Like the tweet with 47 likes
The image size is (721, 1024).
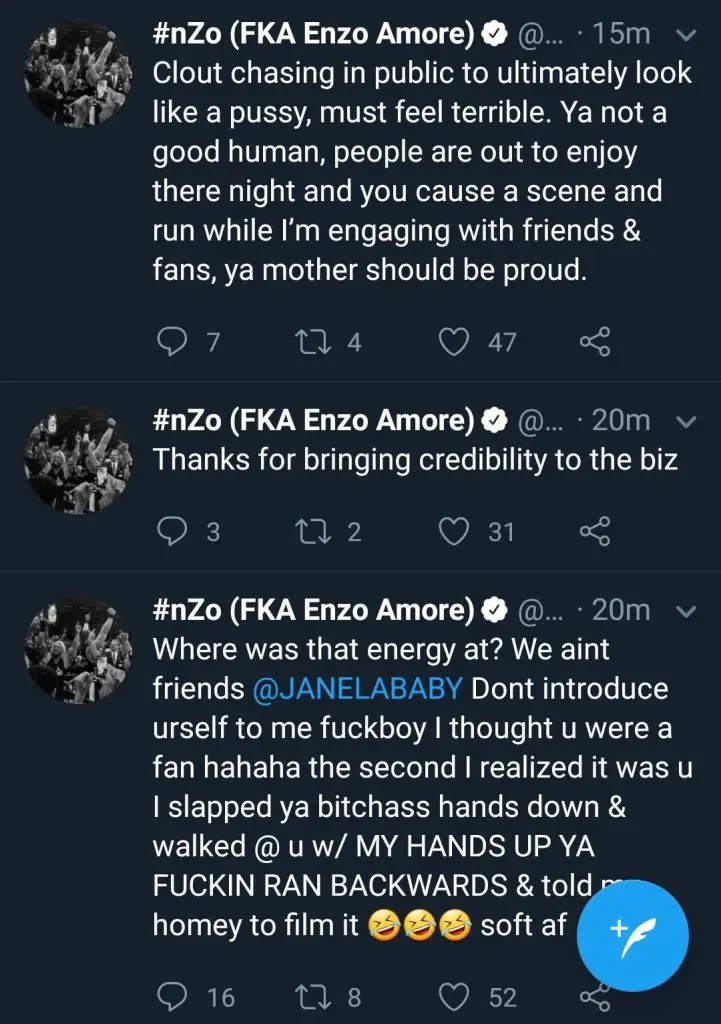coord(456,342)
